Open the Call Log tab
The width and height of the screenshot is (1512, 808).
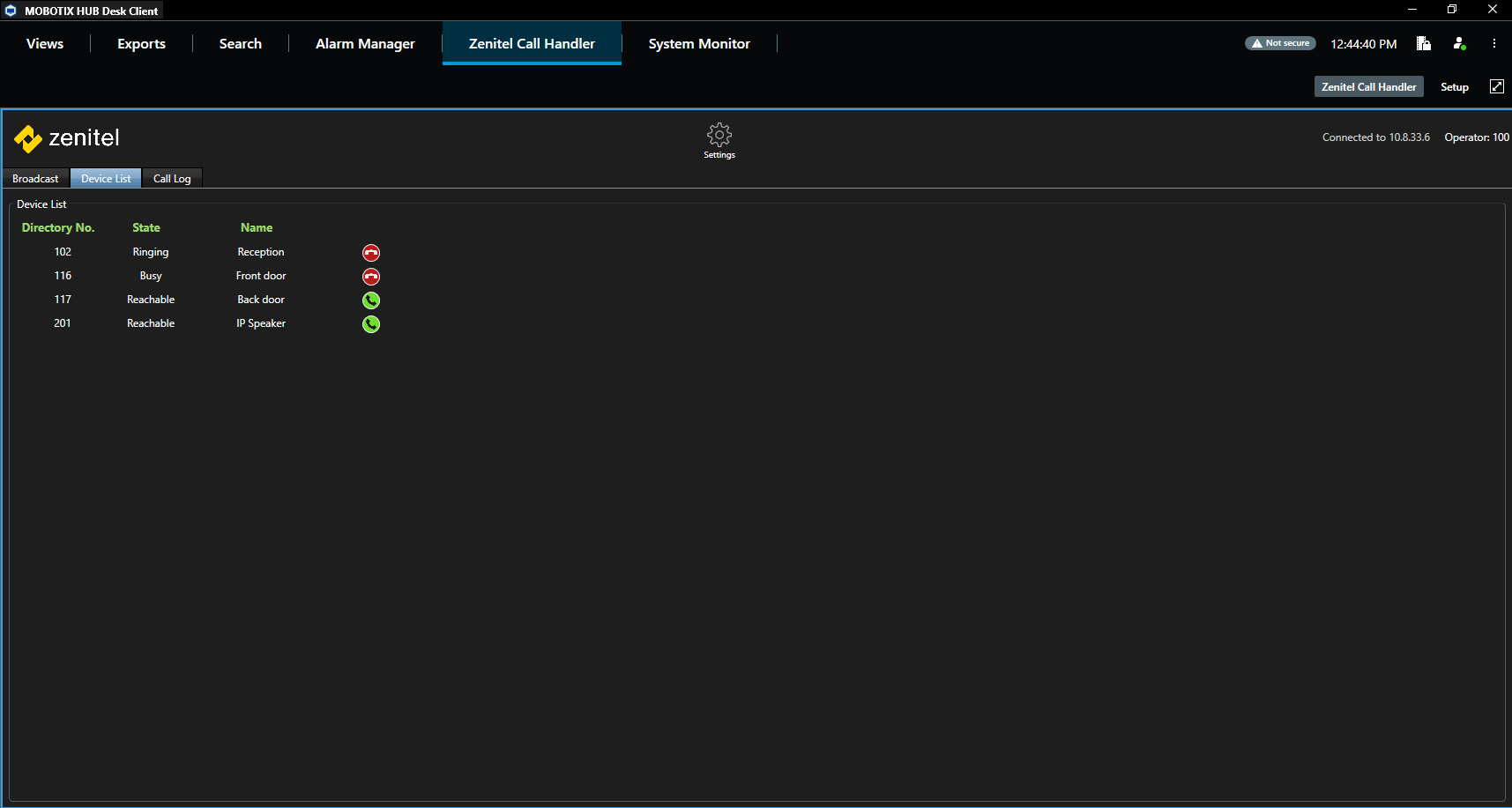[172, 178]
